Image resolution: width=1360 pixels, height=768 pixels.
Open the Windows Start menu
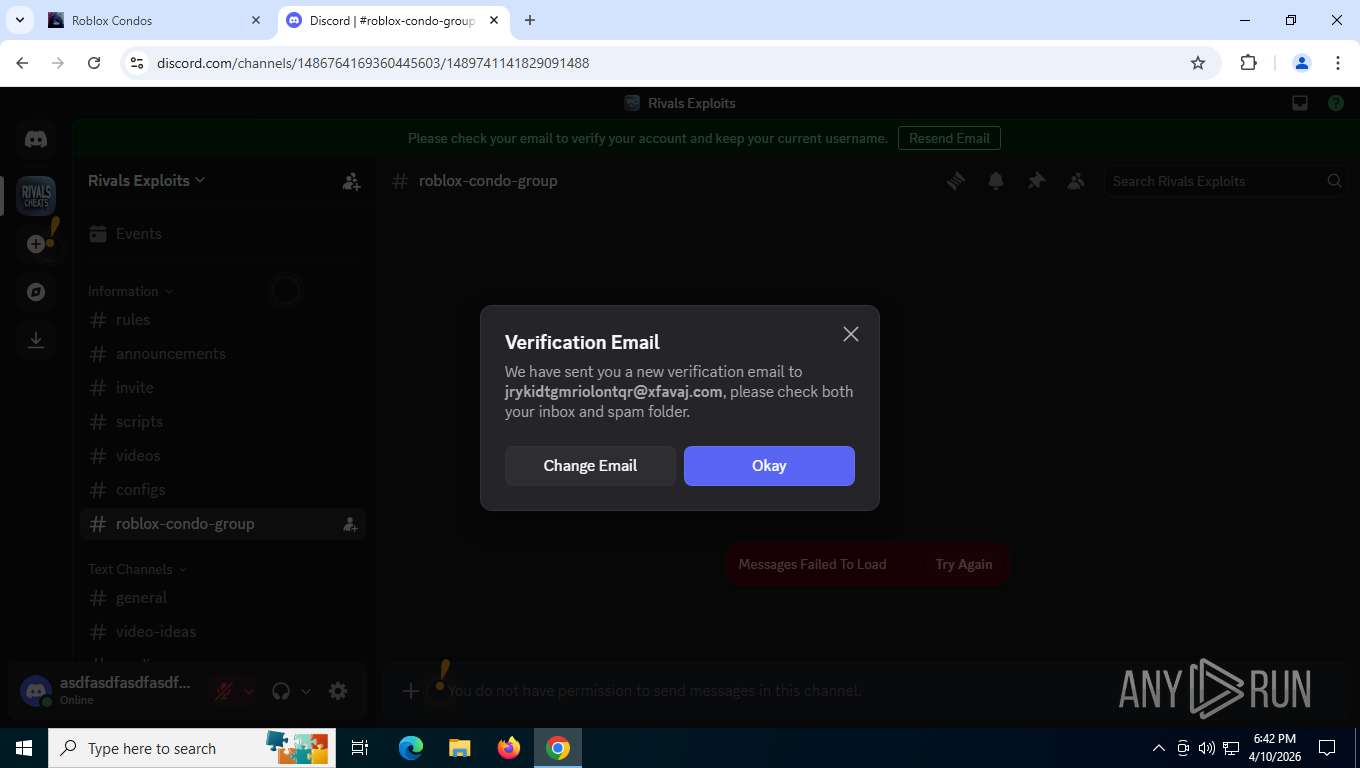click(24, 748)
